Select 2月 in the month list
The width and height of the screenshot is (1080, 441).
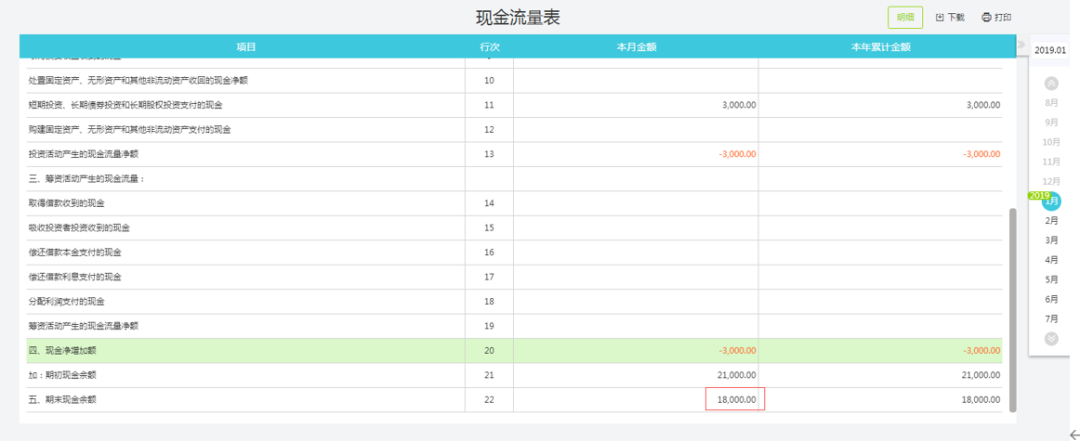tap(1051, 220)
